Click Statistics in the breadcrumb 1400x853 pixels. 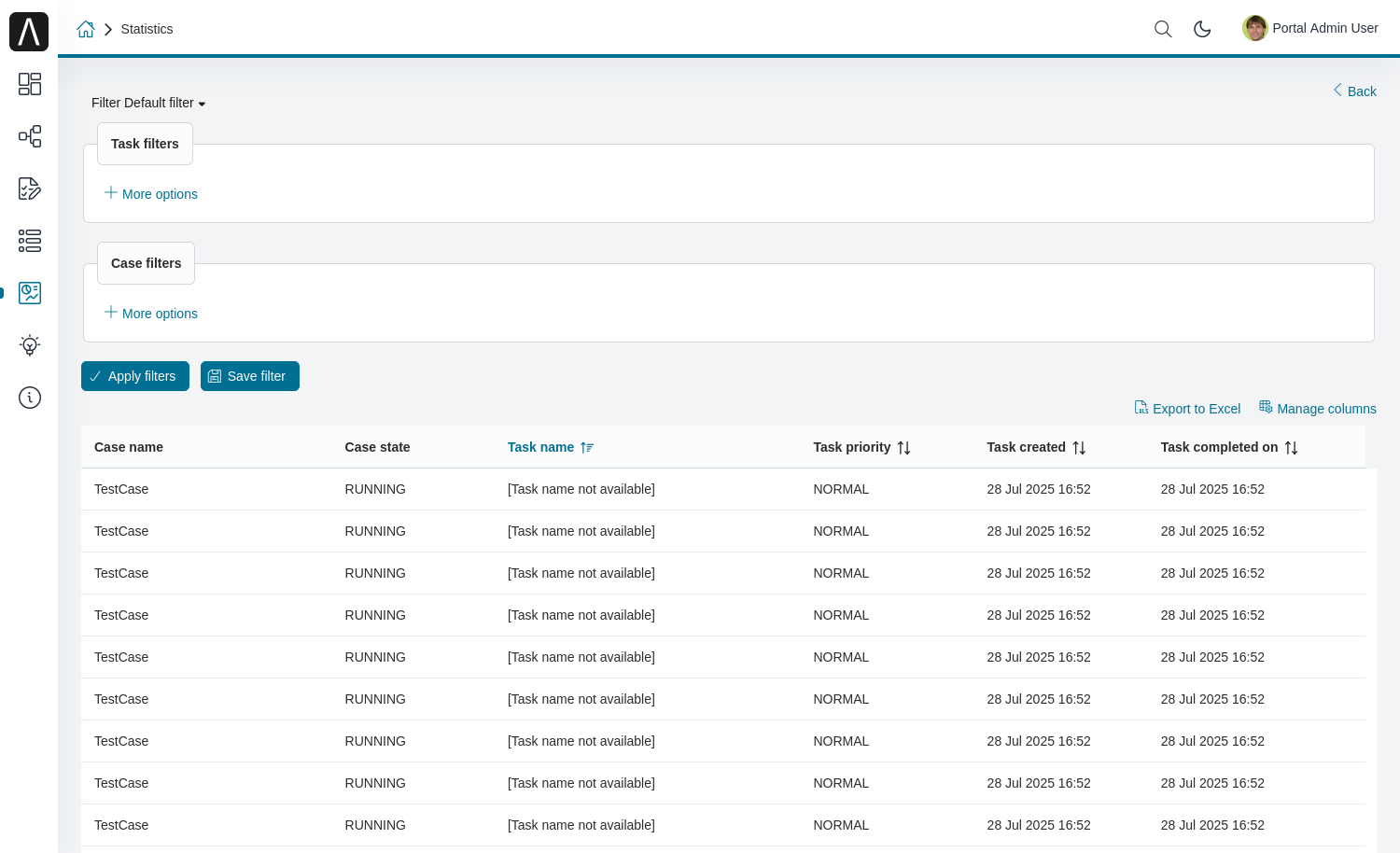coord(147,29)
